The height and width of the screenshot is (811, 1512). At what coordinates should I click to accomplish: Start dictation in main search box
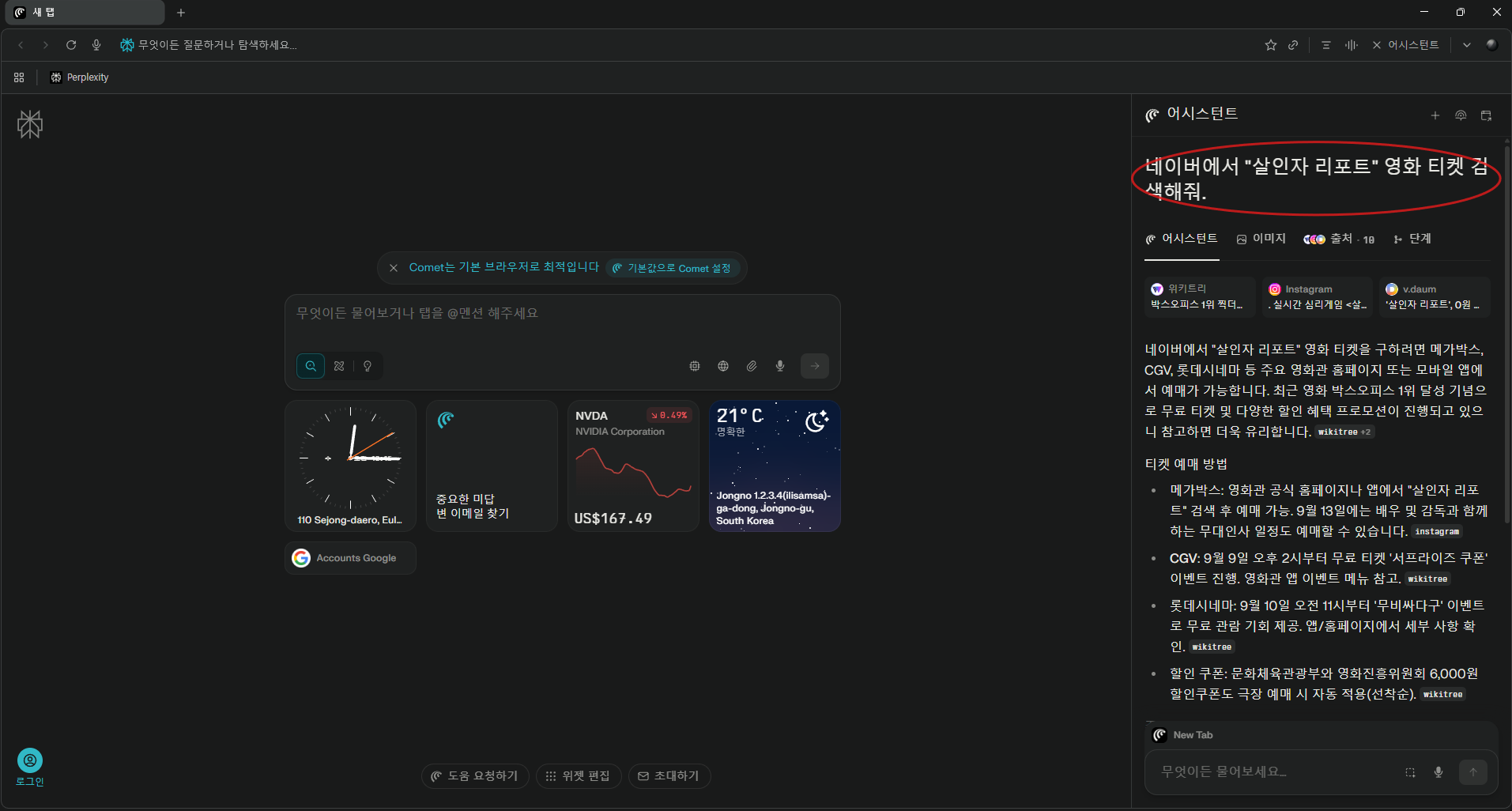tap(780, 366)
